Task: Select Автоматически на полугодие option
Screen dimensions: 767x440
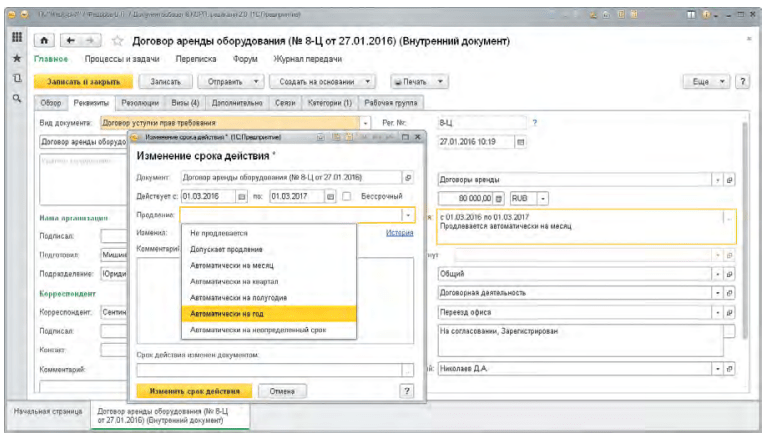Action: coord(269,298)
